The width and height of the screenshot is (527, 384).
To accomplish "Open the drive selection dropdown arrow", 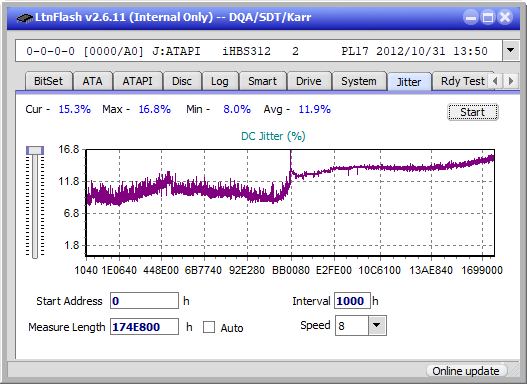I will (511, 51).
